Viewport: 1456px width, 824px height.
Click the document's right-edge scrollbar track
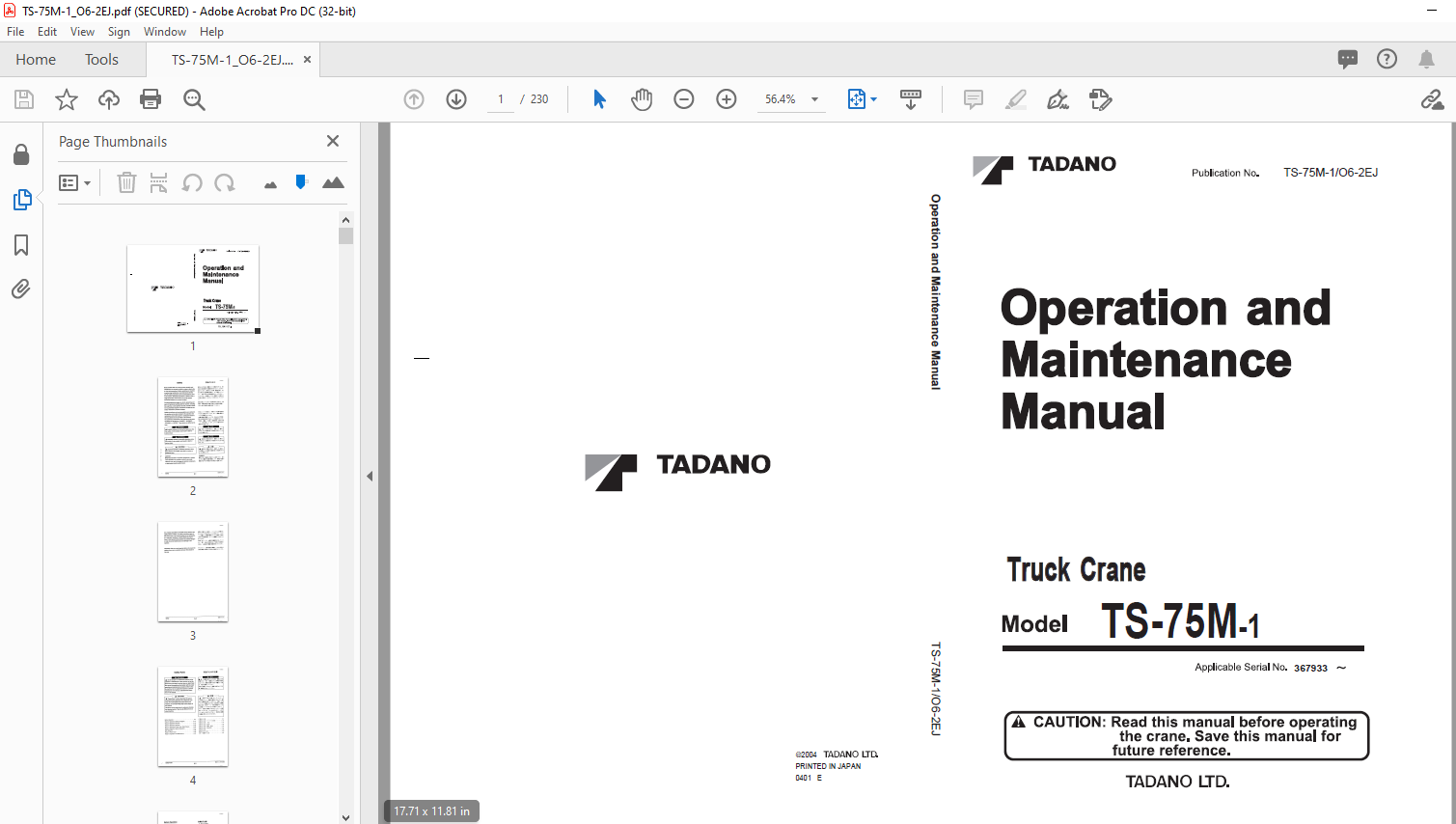coord(1453,473)
